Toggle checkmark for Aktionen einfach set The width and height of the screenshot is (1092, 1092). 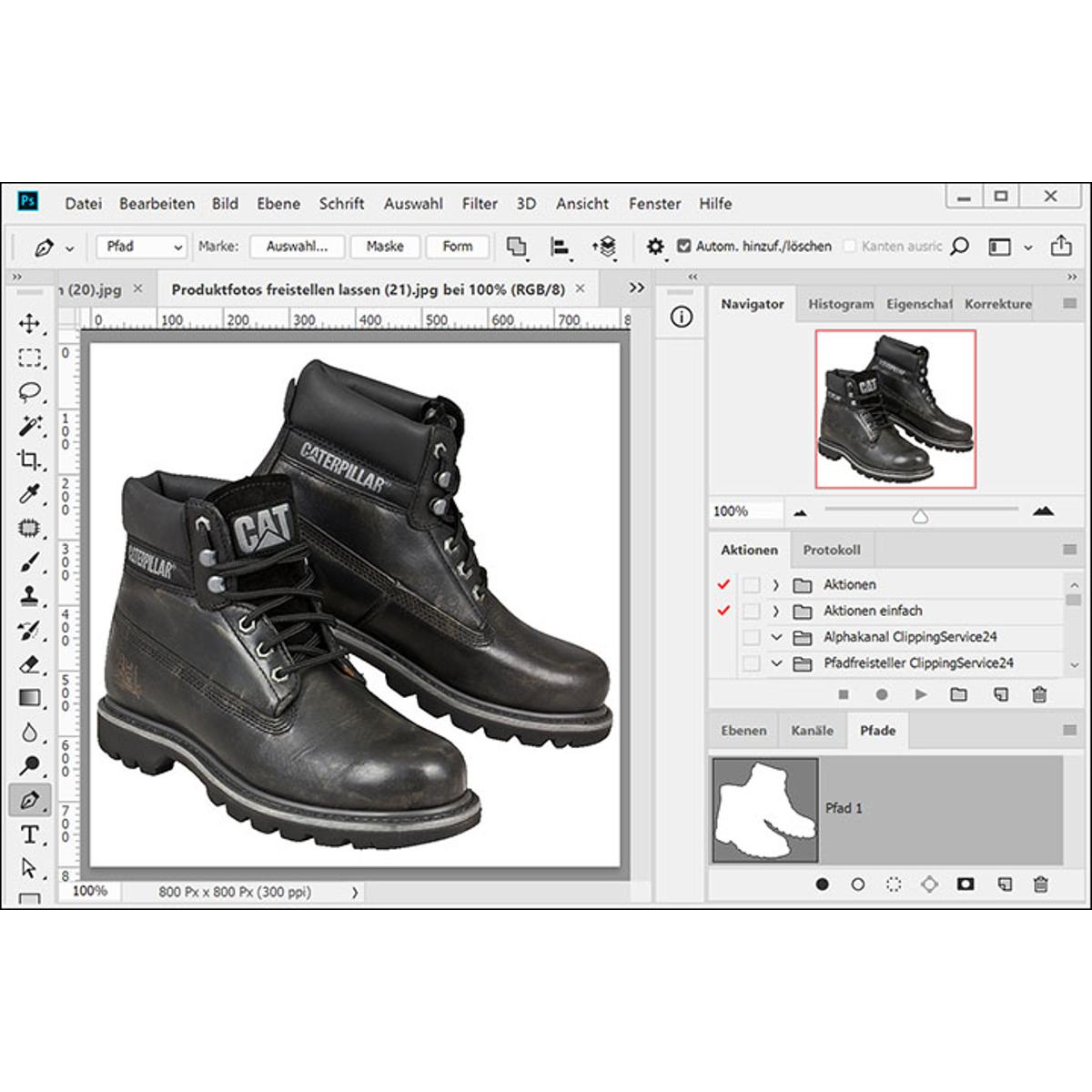point(723,611)
